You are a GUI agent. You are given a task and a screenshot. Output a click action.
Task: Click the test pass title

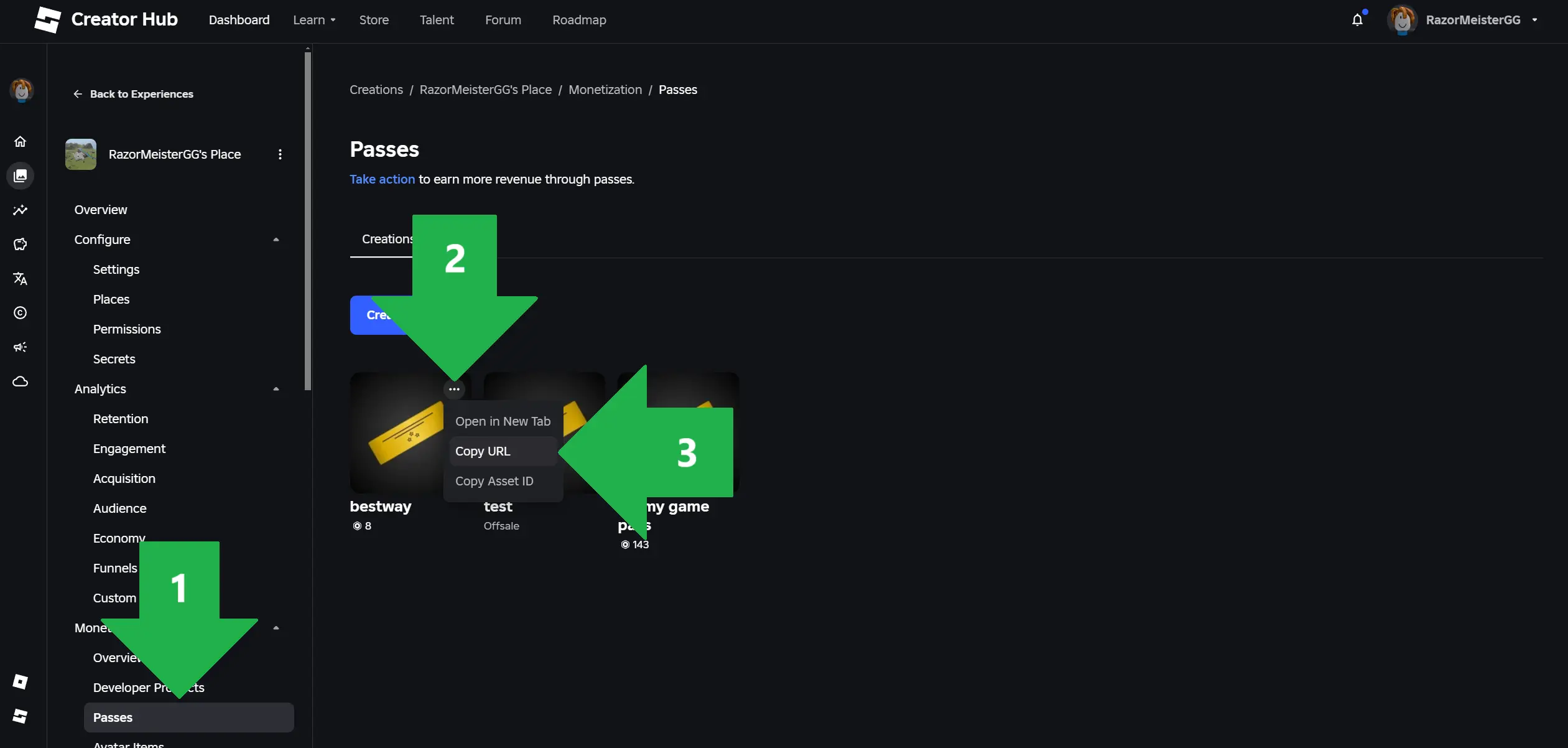click(498, 507)
